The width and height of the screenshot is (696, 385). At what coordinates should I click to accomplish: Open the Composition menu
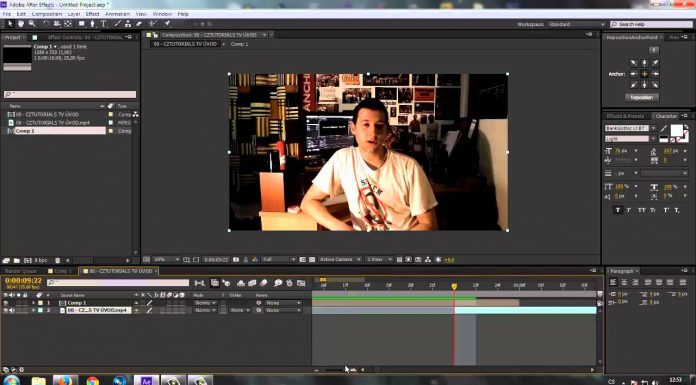47,14
